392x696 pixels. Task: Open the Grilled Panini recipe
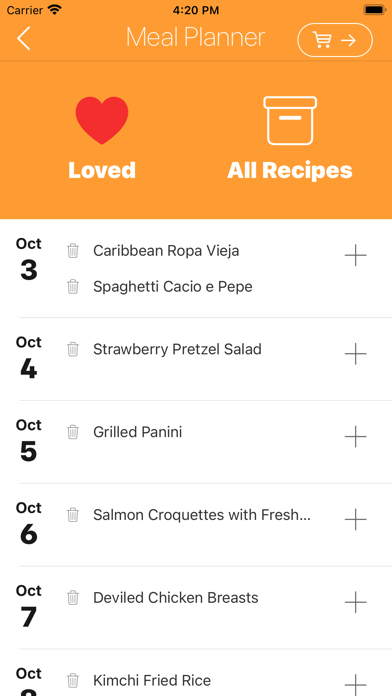point(138,432)
